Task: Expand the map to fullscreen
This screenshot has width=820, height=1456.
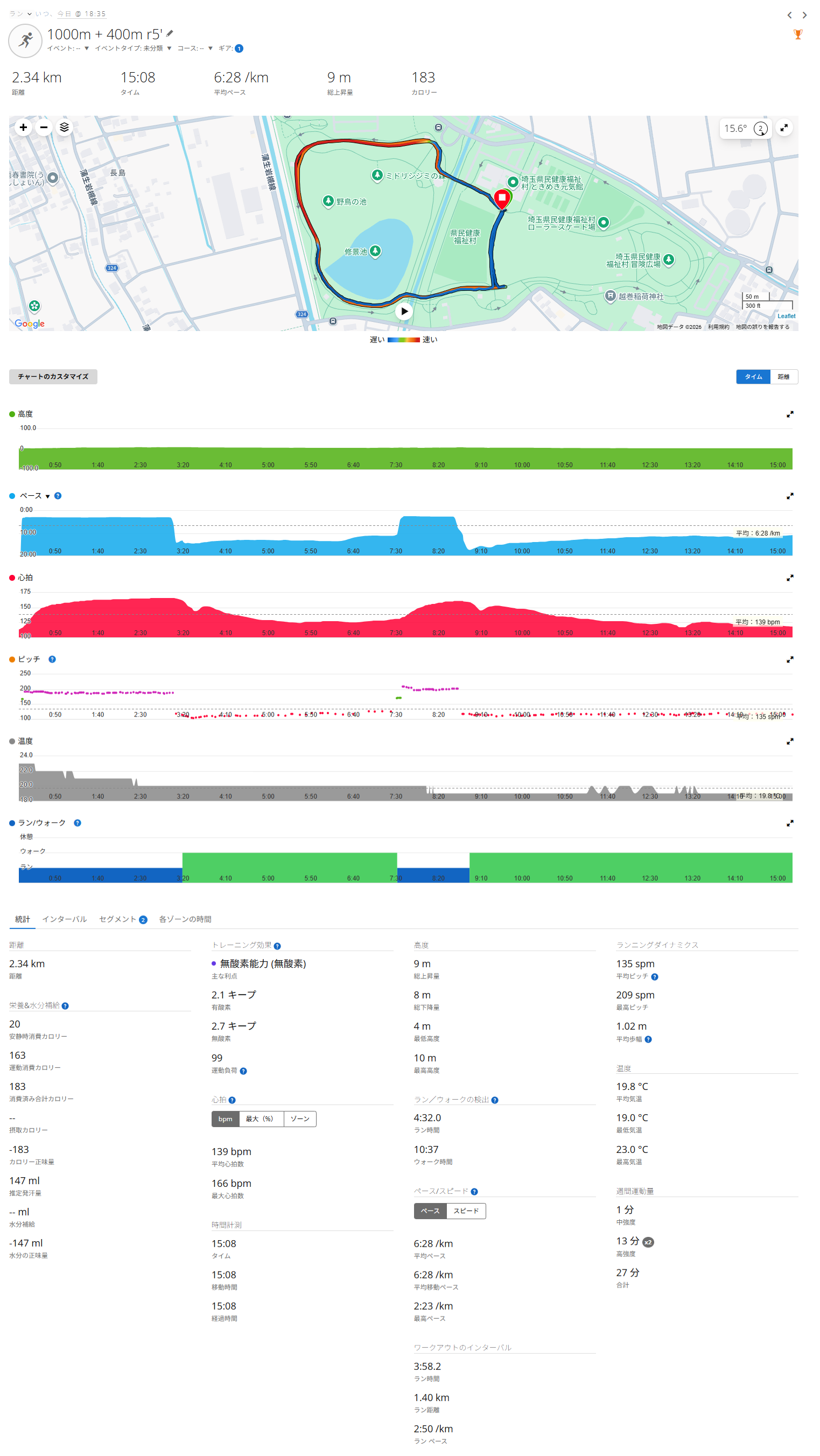Action: point(784,128)
